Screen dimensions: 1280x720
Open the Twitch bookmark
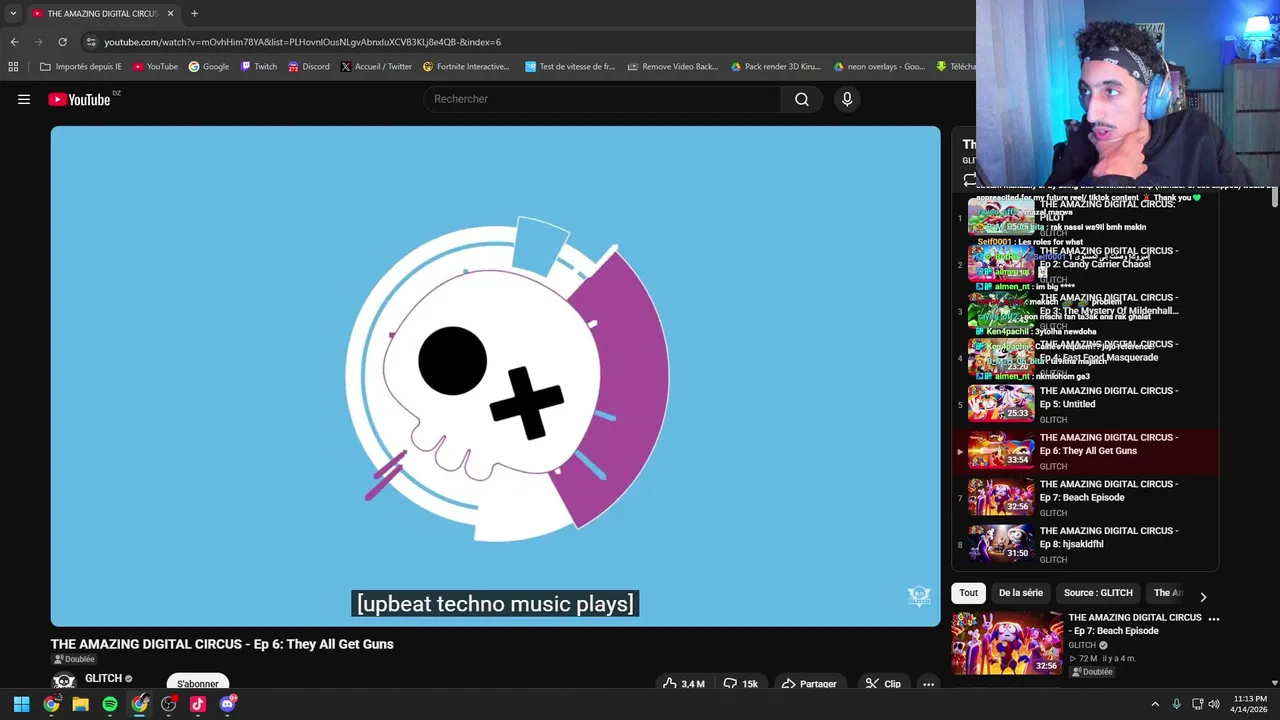click(258, 67)
